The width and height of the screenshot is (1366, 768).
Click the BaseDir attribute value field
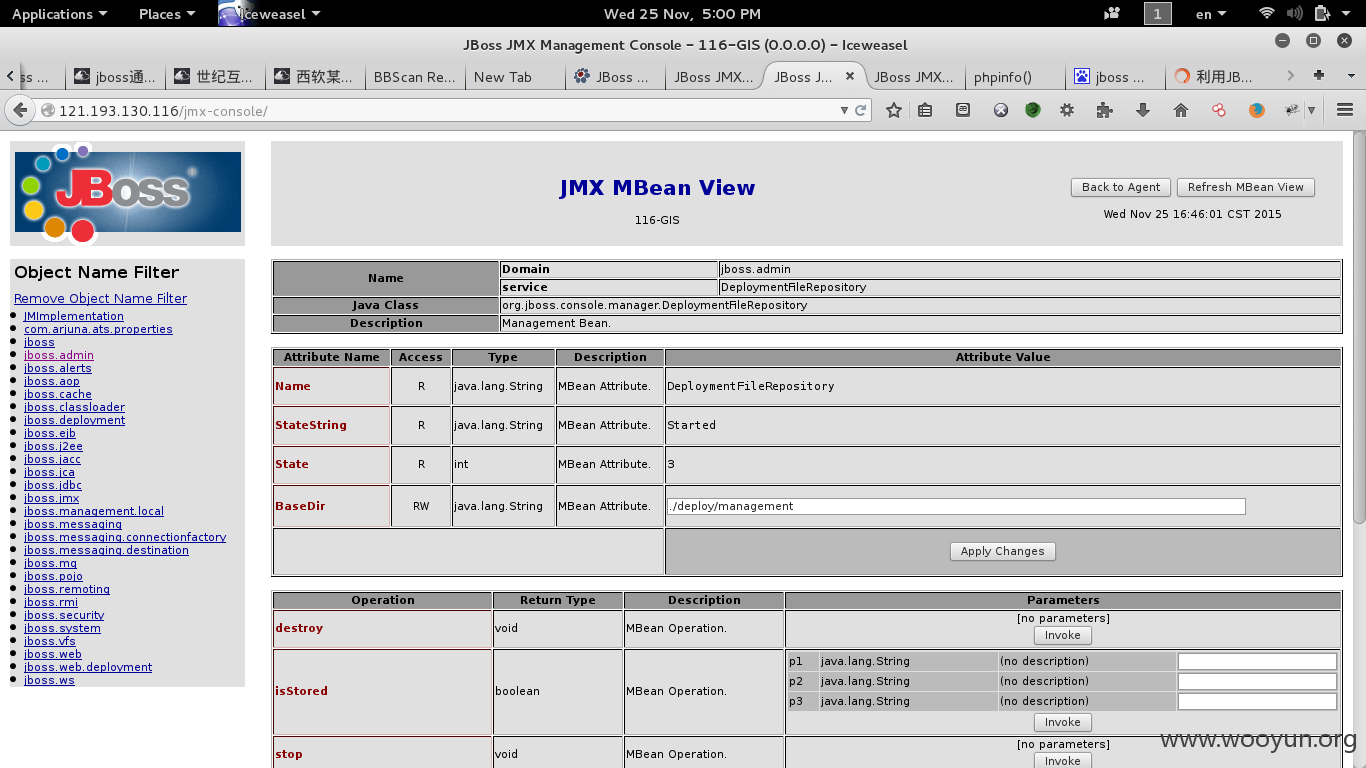(x=956, y=506)
